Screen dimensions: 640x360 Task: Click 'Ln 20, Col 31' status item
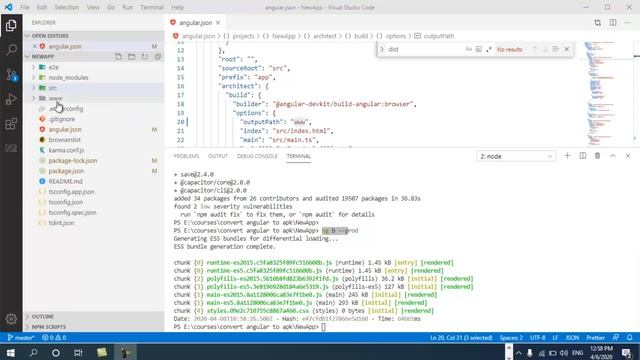(461, 338)
